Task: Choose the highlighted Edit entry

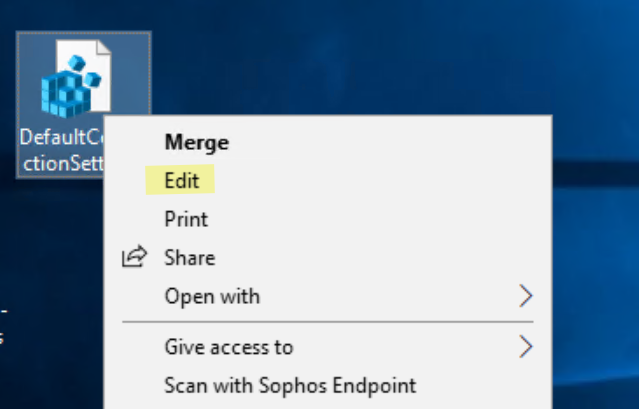Action: click(182, 181)
